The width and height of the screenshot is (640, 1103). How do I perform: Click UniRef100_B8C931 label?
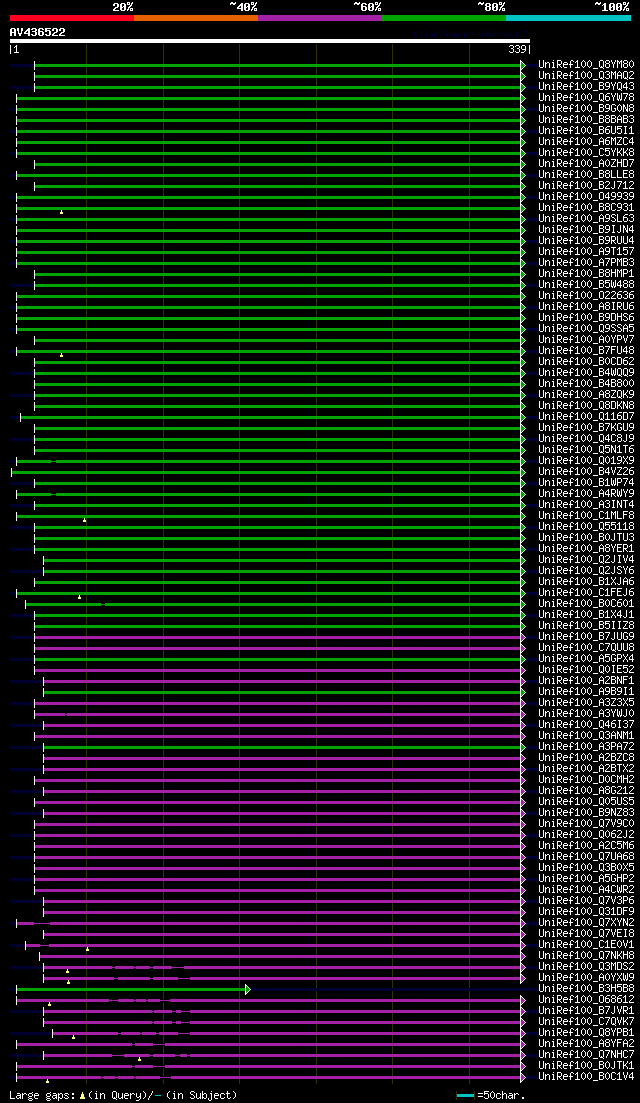586,208
